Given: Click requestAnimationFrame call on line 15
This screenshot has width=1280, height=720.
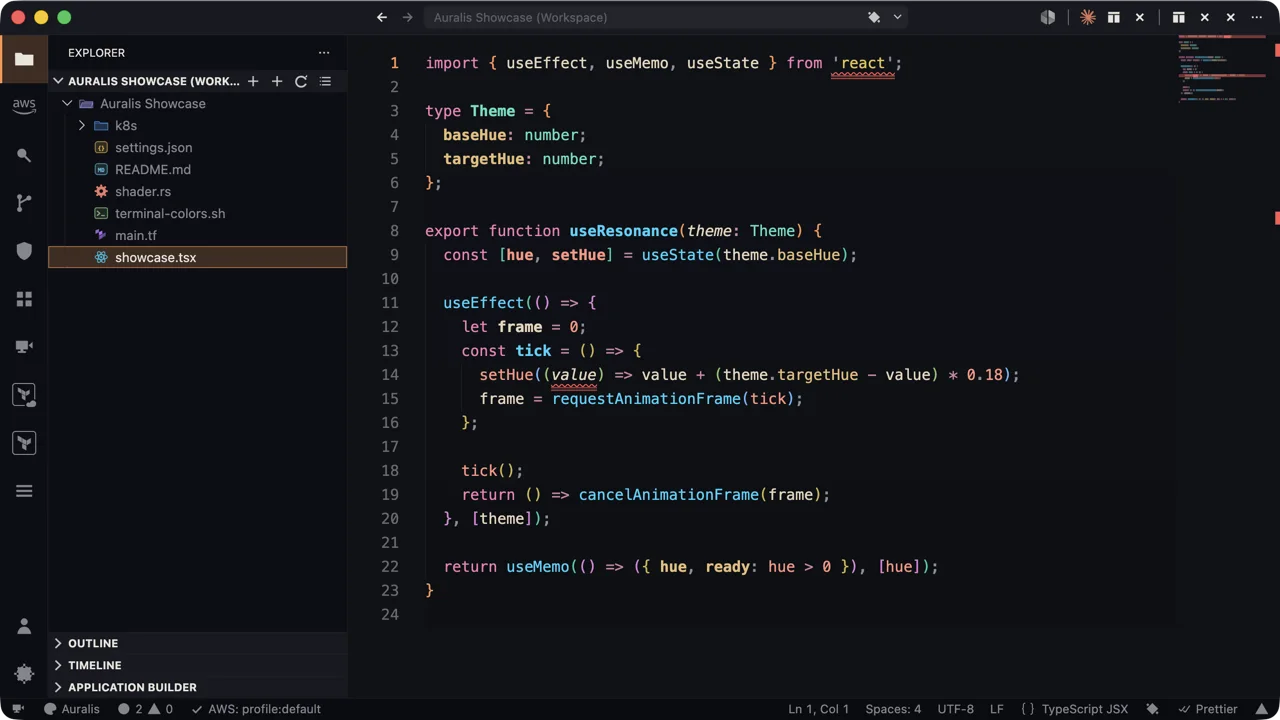Looking at the screenshot, I should click(x=647, y=399).
